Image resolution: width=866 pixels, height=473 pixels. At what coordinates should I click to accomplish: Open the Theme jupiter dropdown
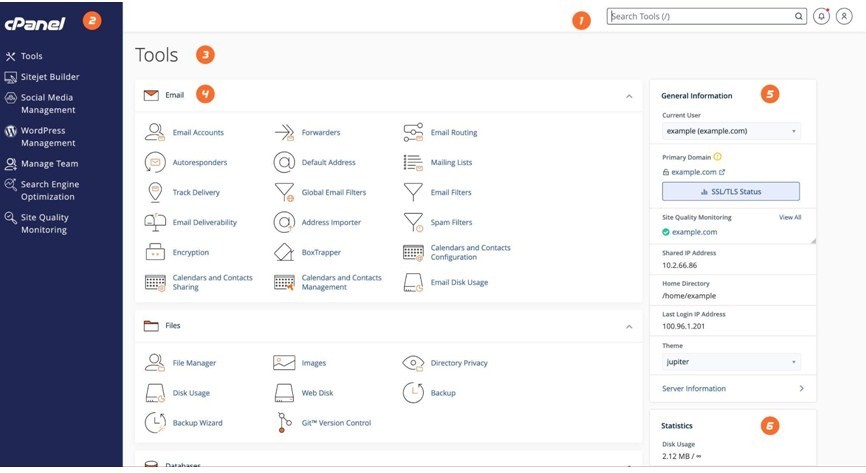point(731,362)
